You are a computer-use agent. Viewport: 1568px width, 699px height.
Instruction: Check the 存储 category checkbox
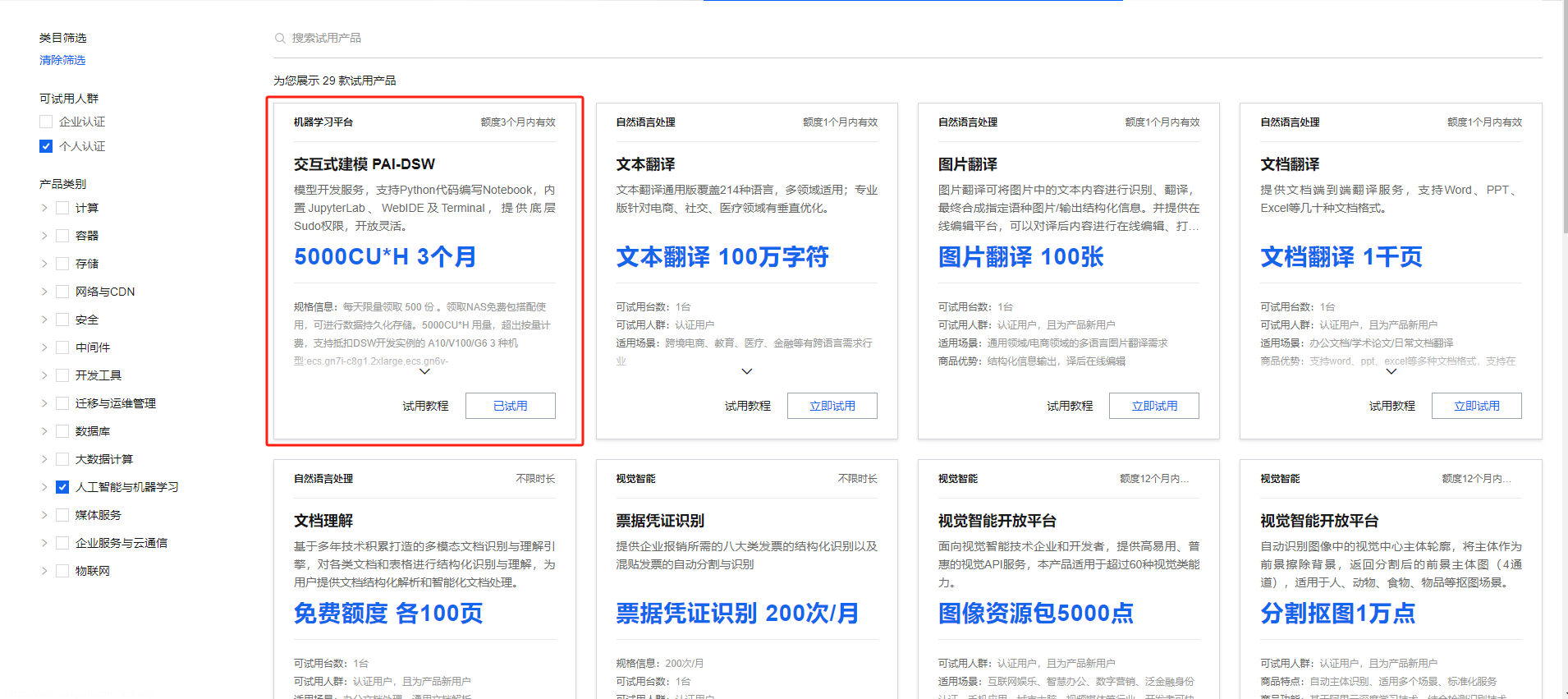coord(62,264)
